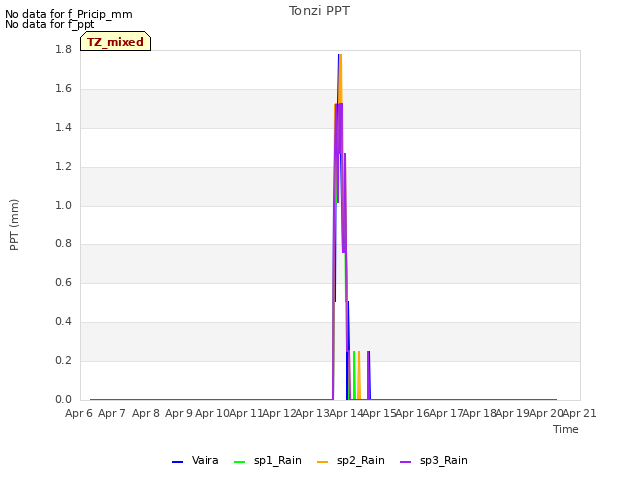Click the blue Vaira legend color marker

click(x=178, y=462)
